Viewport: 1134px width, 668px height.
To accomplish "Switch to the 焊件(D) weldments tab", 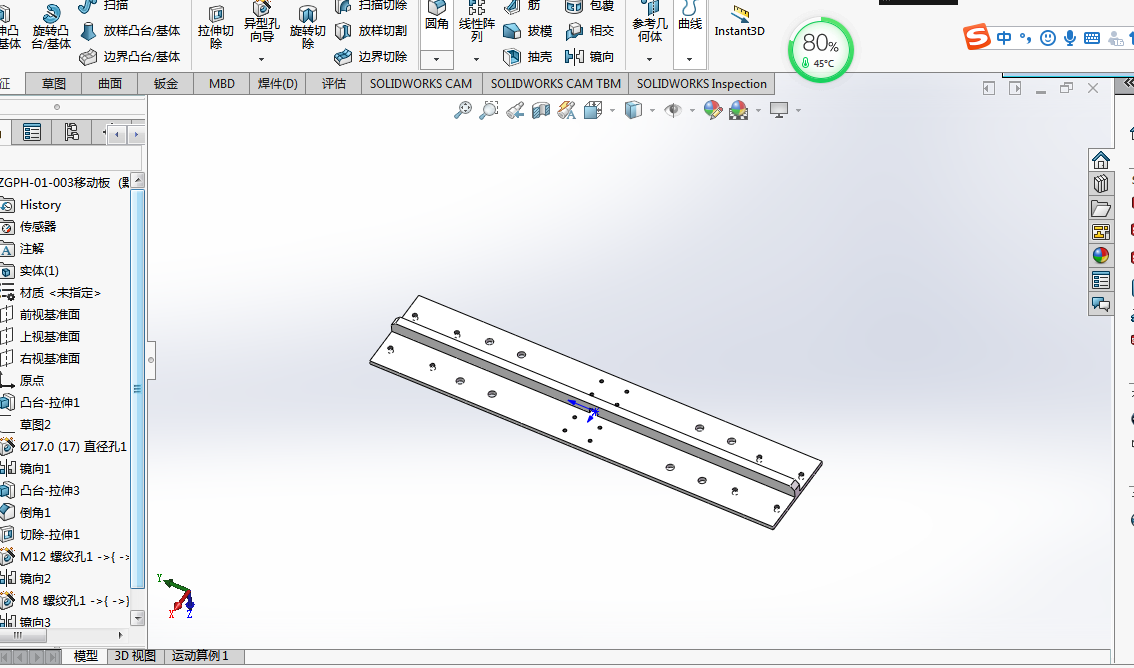I will [x=278, y=84].
